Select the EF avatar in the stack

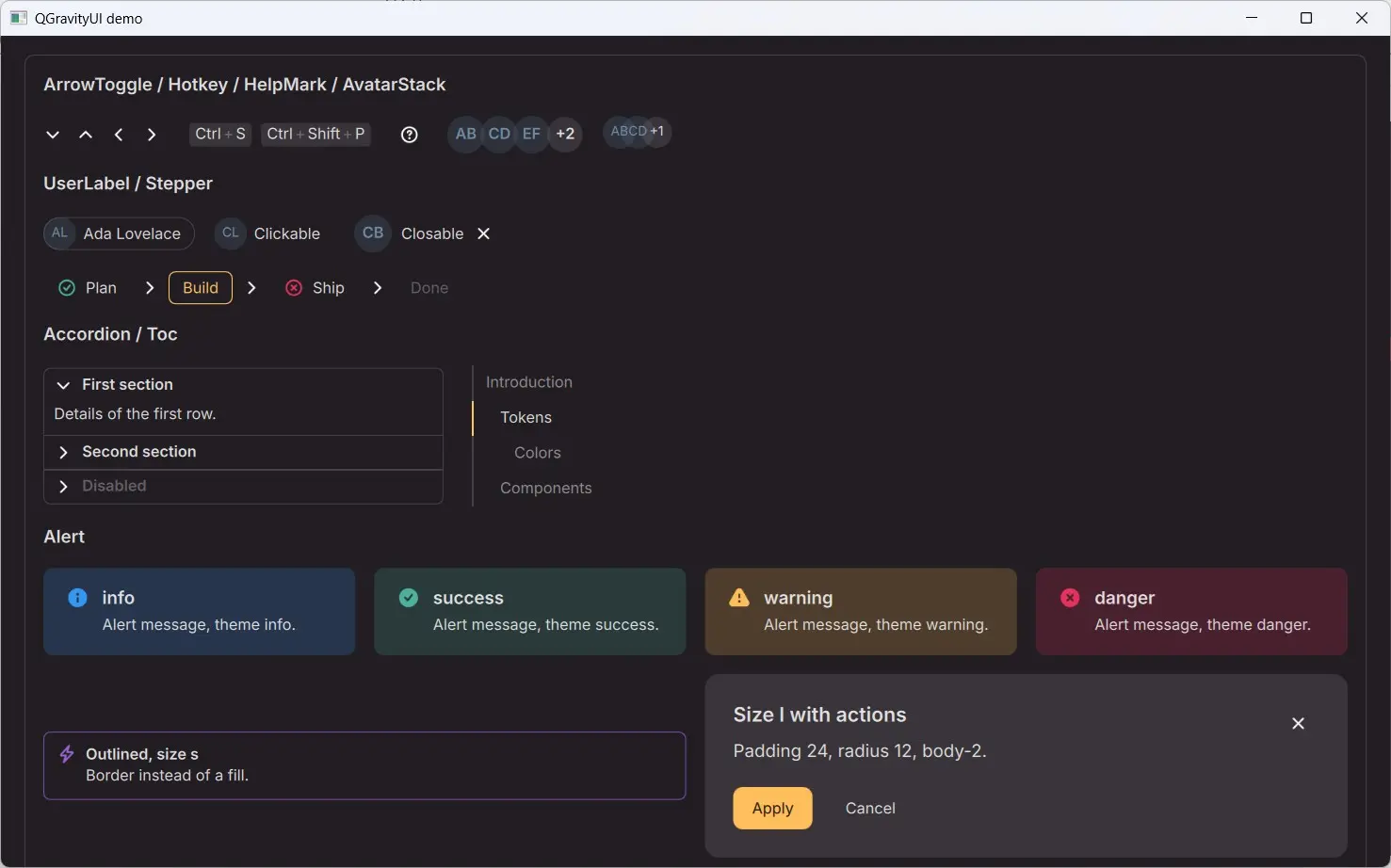pos(531,134)
